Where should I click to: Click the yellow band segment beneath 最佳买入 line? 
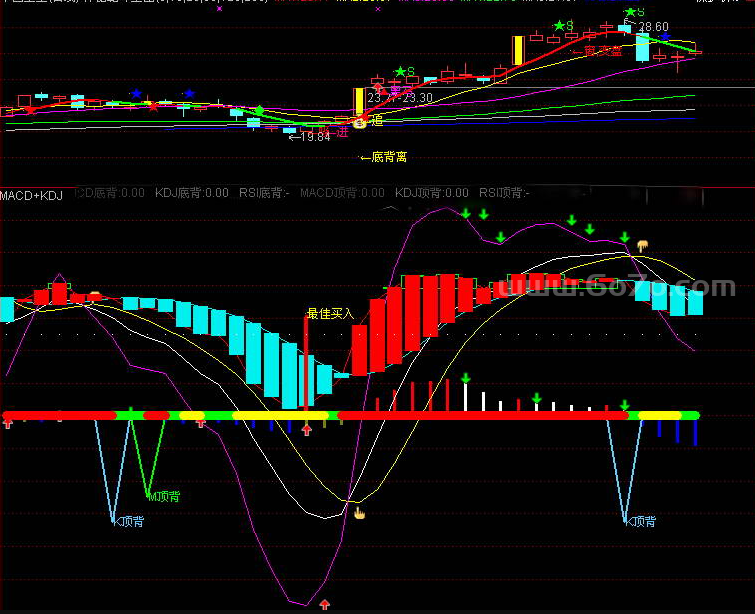click(280, 416)
